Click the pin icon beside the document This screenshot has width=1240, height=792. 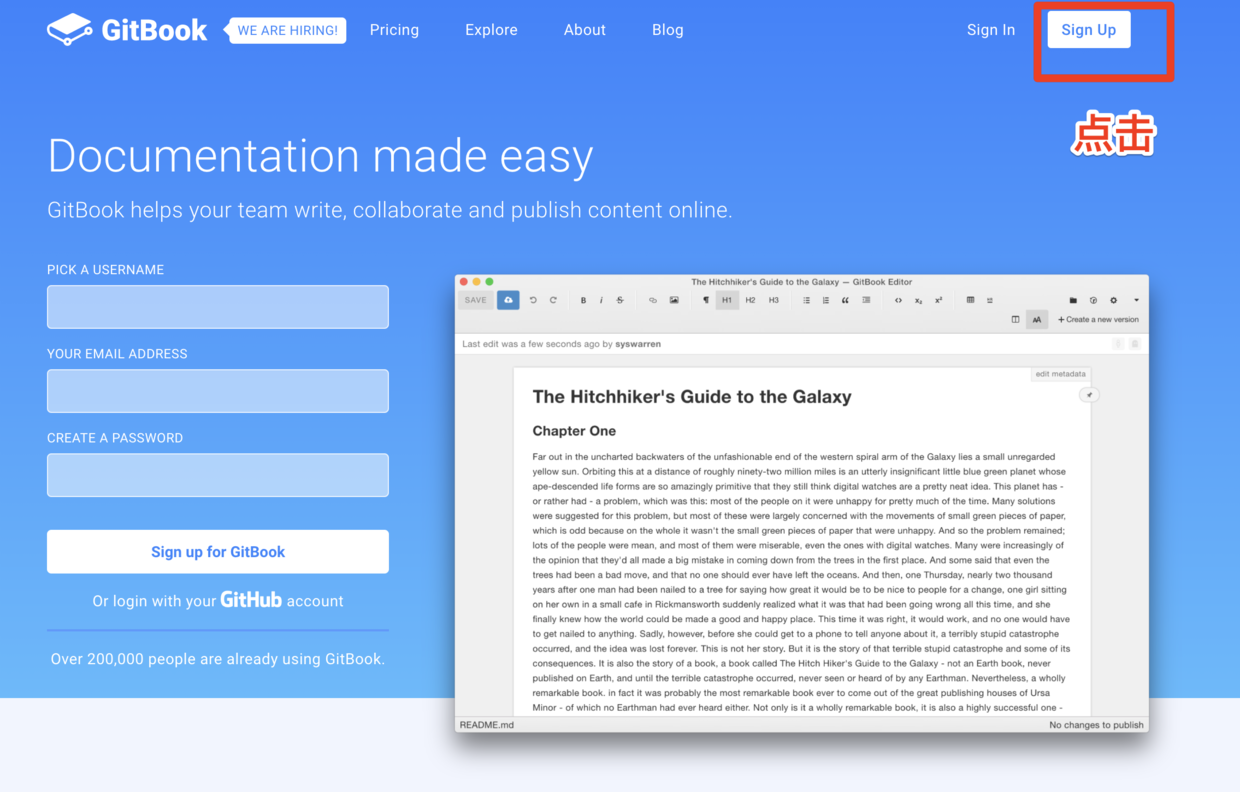(x=1089, y=395)
